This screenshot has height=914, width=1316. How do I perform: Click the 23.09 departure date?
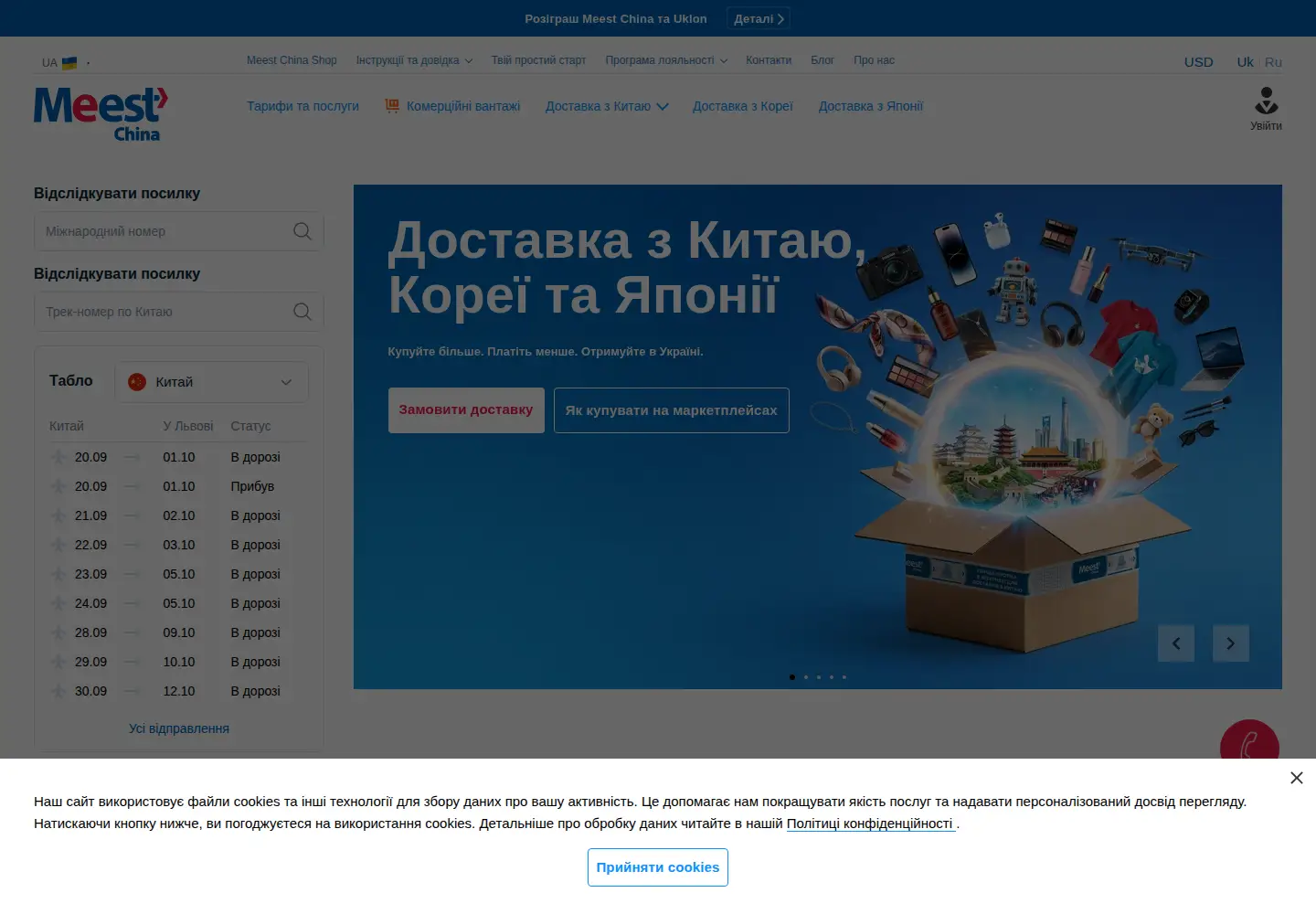pos(90,574)
